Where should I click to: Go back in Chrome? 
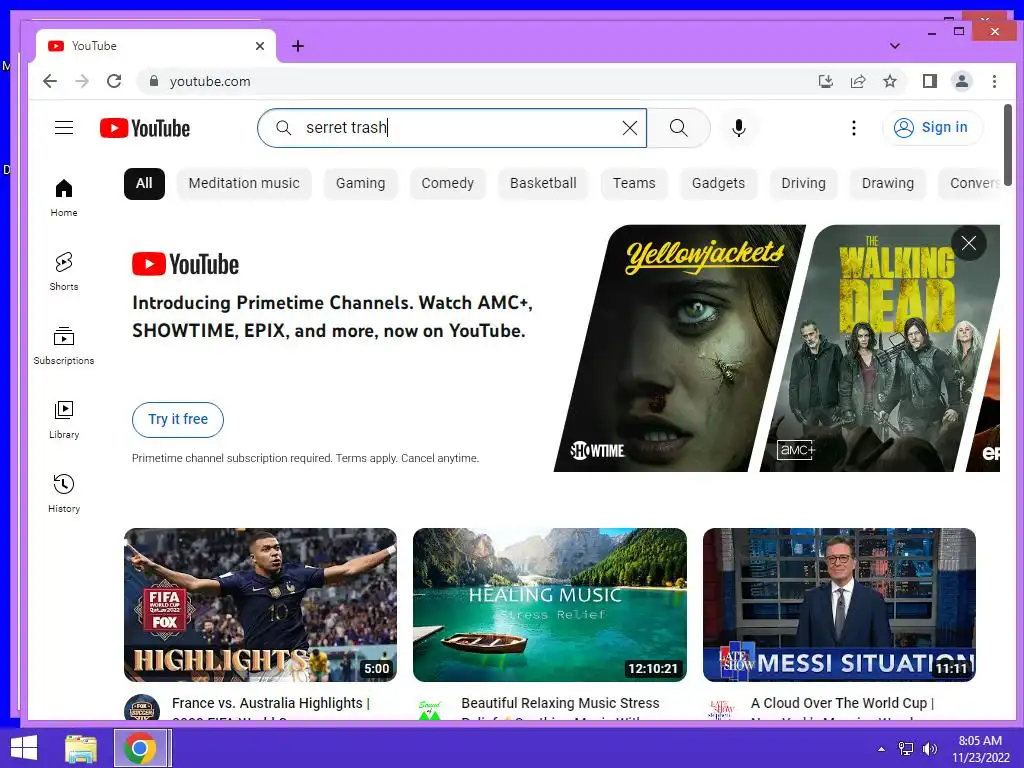coord(50,81)
